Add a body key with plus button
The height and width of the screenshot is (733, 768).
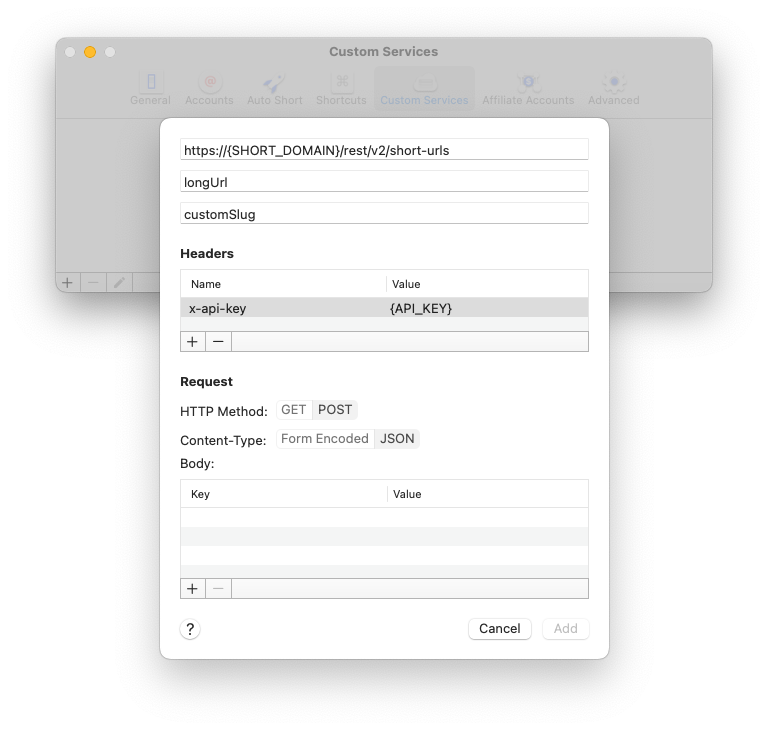[192, 588]
